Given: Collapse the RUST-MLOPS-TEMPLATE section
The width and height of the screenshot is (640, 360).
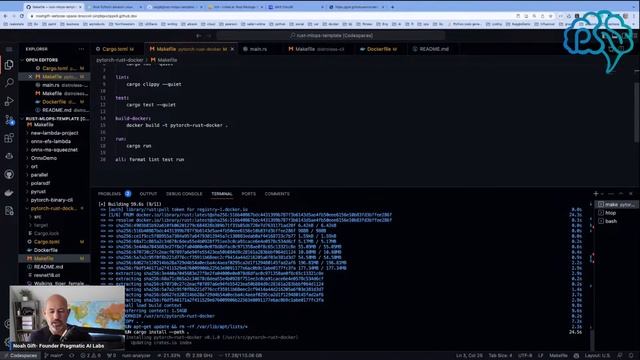Looking at the screenshot, I should (x=54, y=119).
